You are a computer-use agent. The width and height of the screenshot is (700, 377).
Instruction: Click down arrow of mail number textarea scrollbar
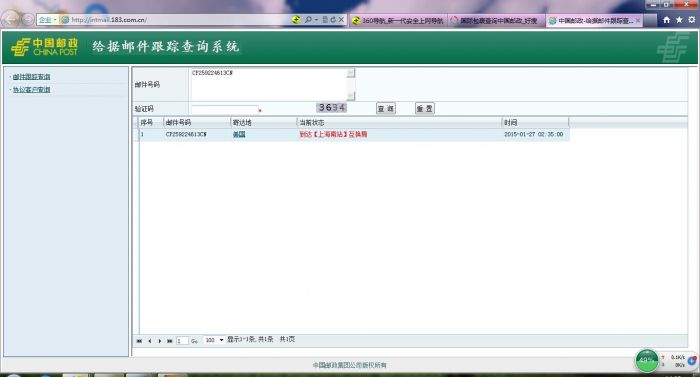click(x=351, y=96)
